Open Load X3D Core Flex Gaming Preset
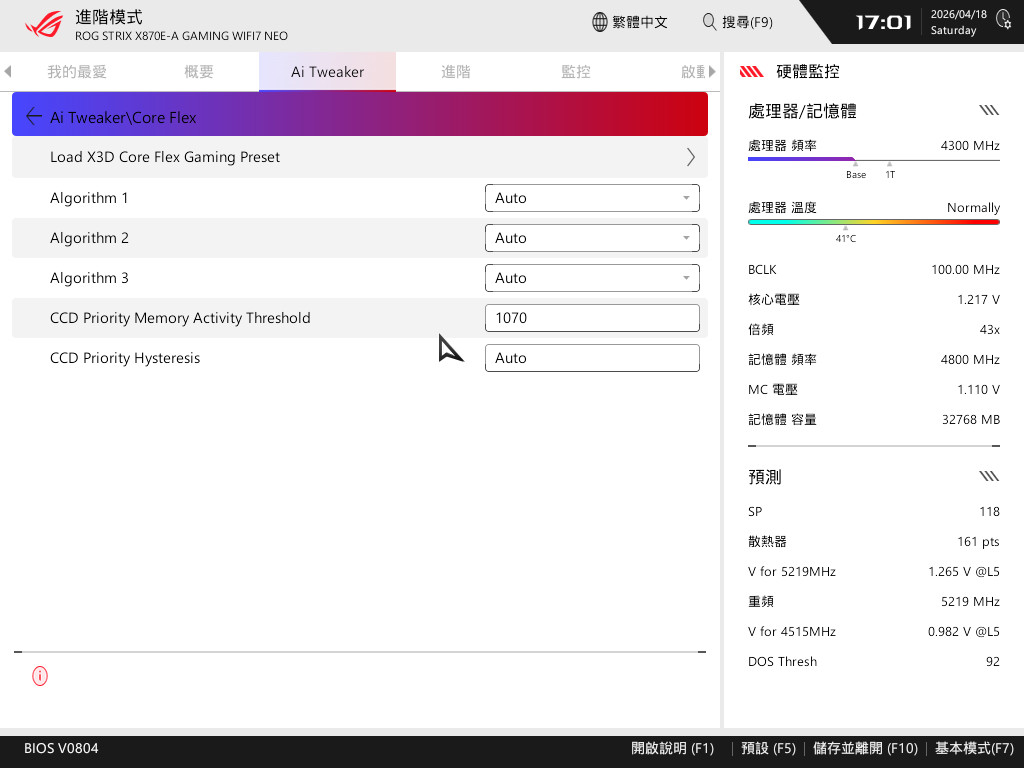This screenshot has height=768, width=1024. pos(360,157)
